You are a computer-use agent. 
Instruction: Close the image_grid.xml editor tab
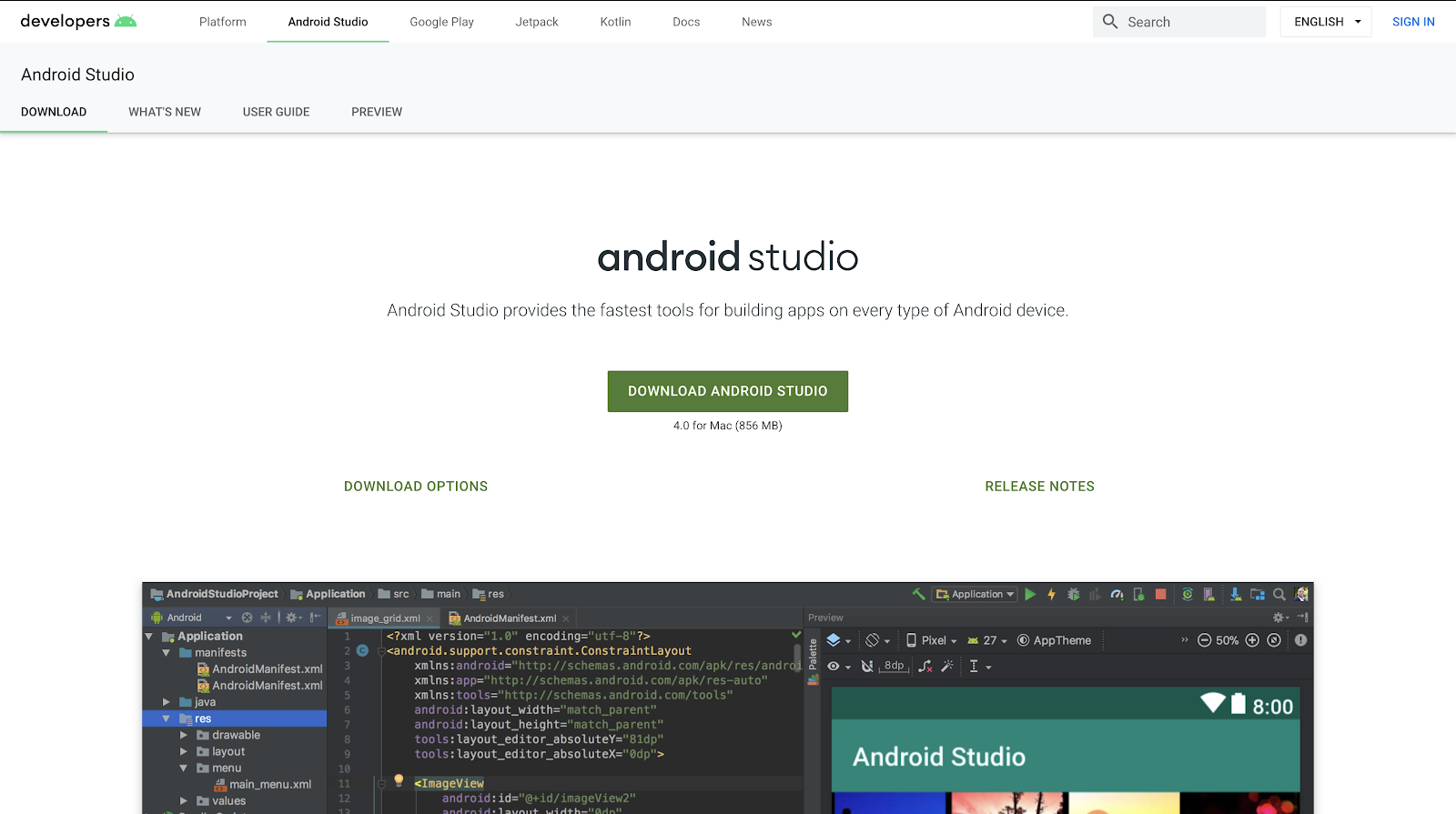coord(430,618)
